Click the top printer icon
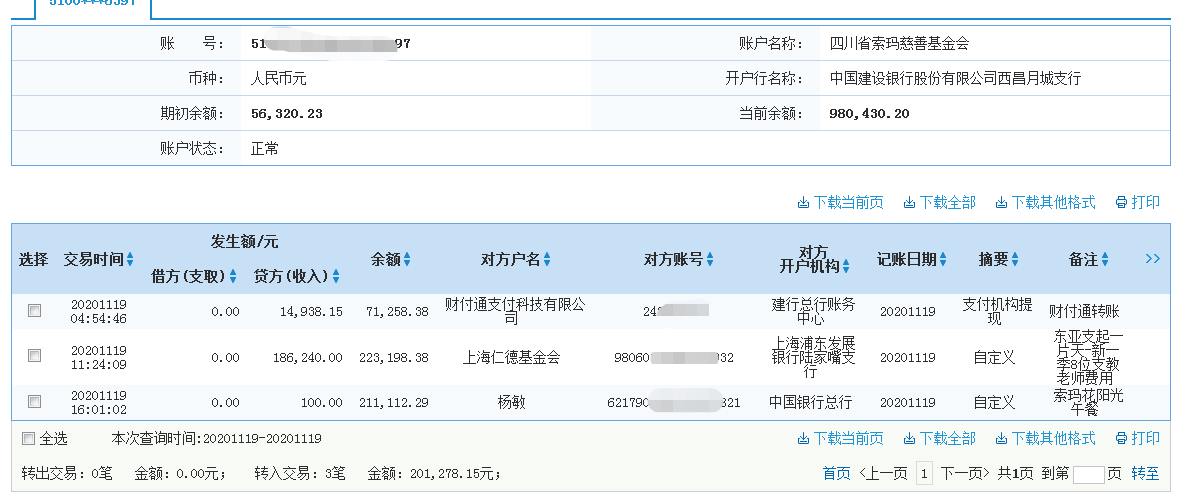1179x494 pixels. [1121, 202]
